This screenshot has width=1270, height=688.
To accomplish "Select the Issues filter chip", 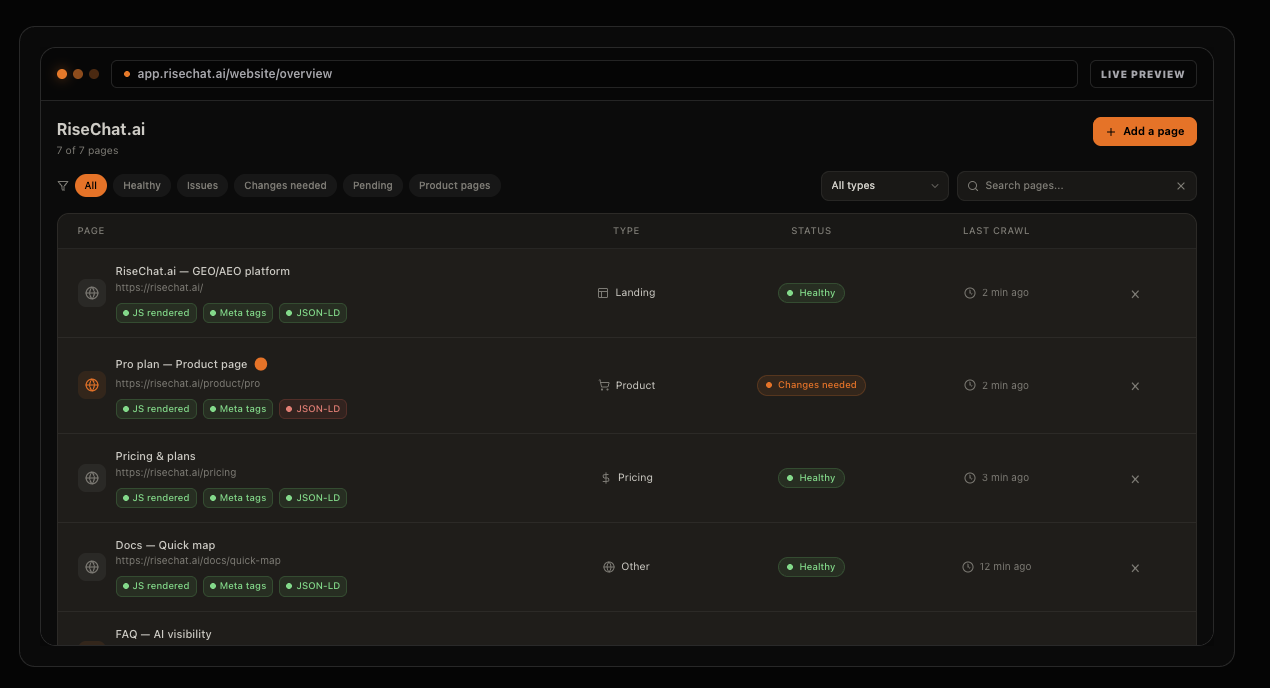I will 202,186.
